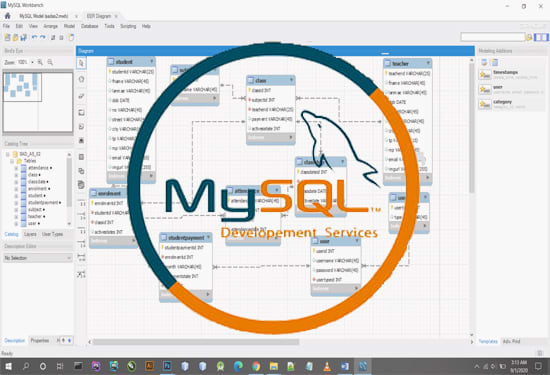Select the new layer tool
The width and height of the screenshot is (550, 375).
(x=81, y=113)
